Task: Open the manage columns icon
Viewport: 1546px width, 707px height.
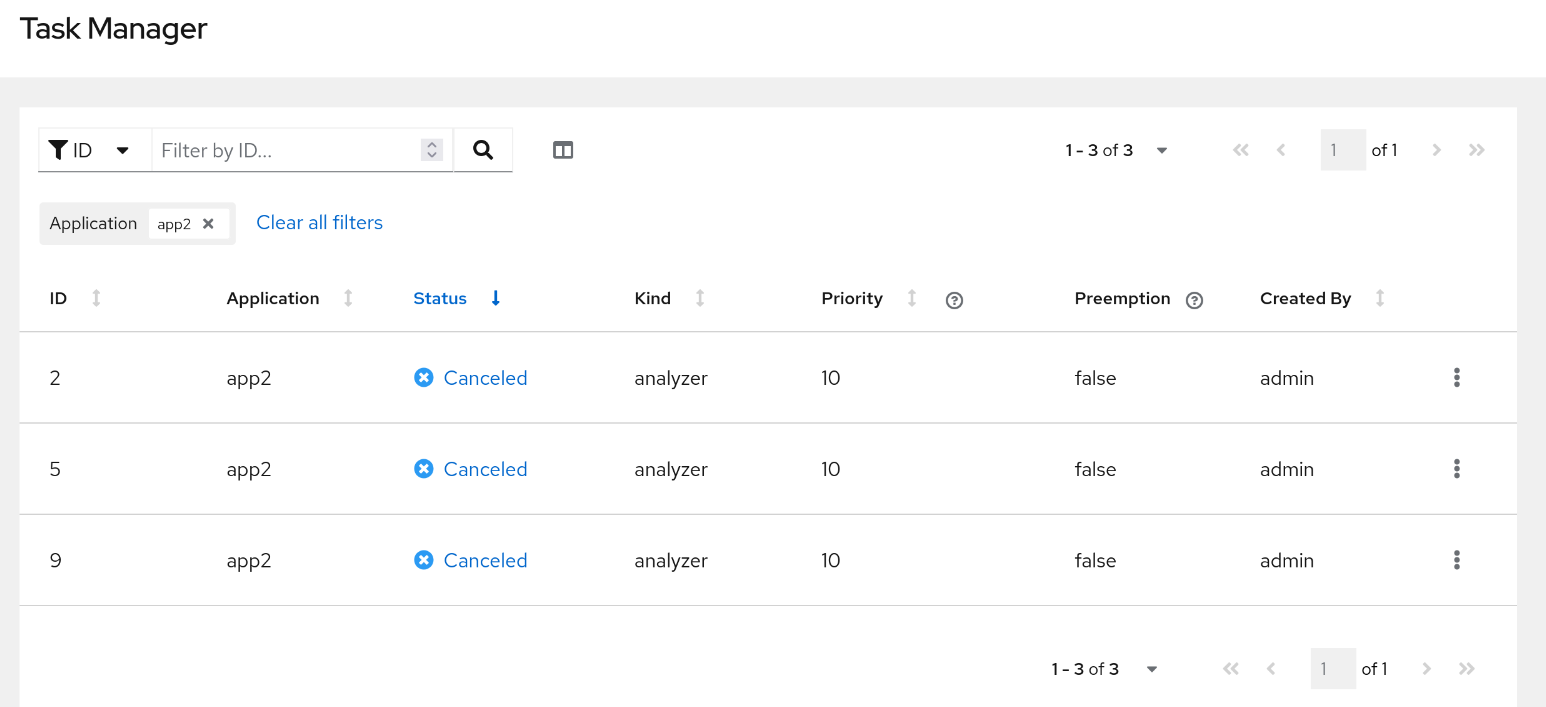Action: [x=563, y=150]
